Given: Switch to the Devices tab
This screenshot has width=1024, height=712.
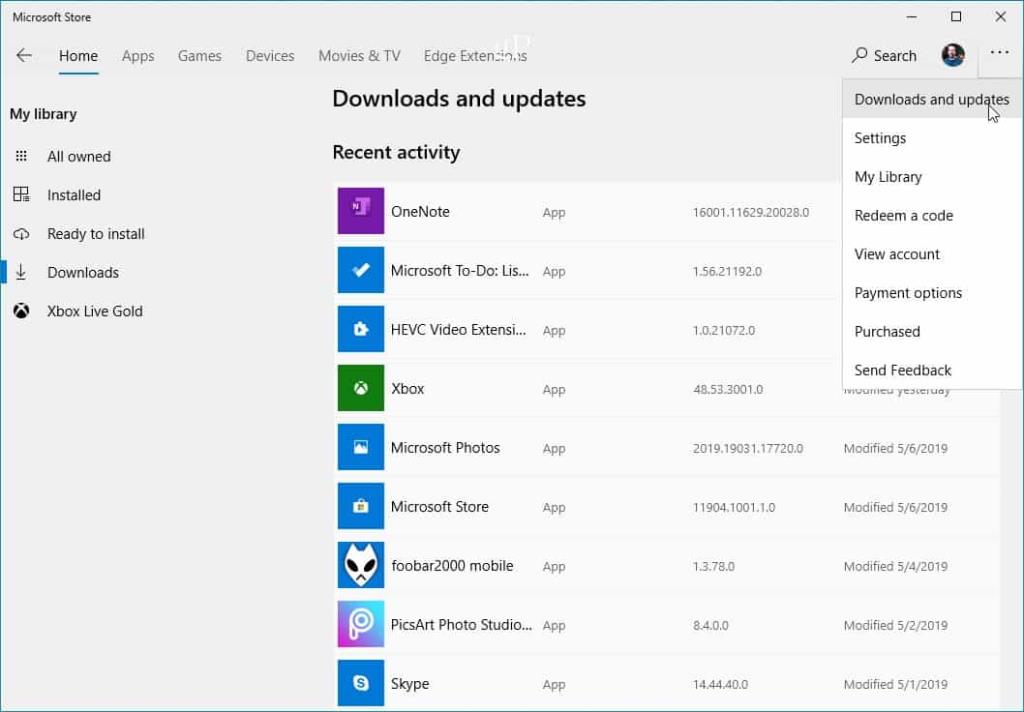Looking at the screenshot, I should click(x=270, y=56).
